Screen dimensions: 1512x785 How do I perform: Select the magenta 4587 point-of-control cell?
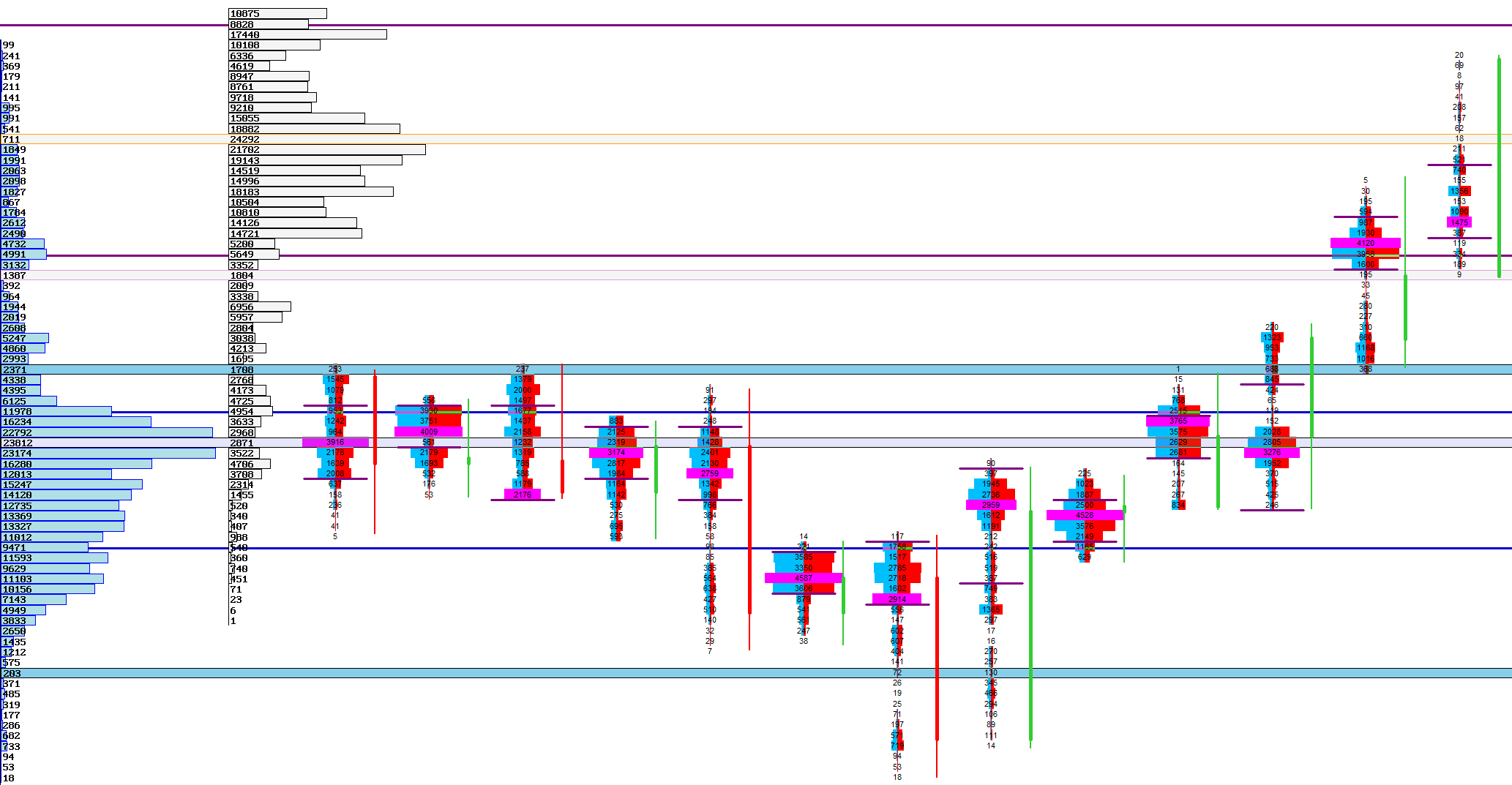pyautogui.click(x=803, y=578)
